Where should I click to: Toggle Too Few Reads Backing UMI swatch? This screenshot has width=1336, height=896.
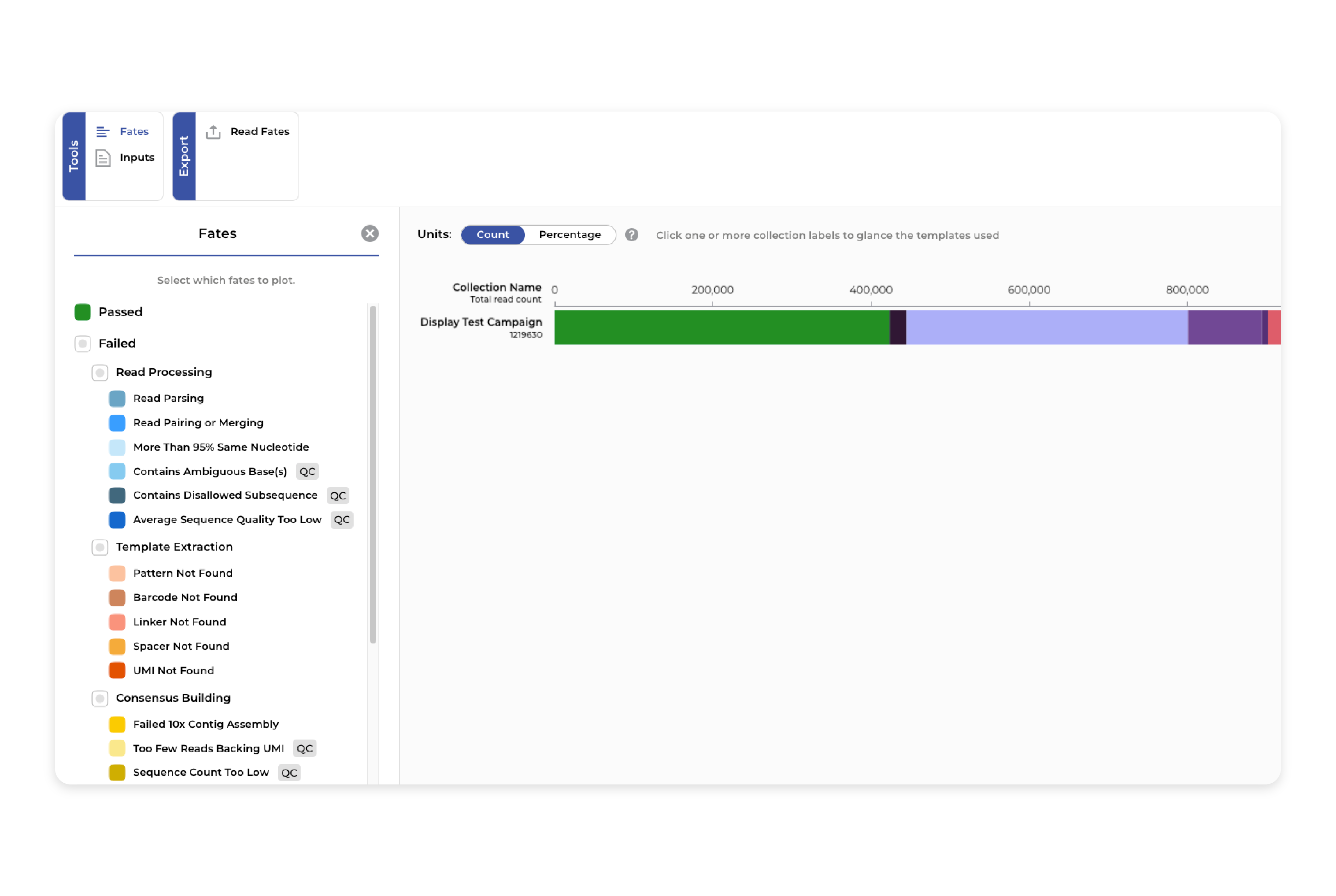click(117, 749)
